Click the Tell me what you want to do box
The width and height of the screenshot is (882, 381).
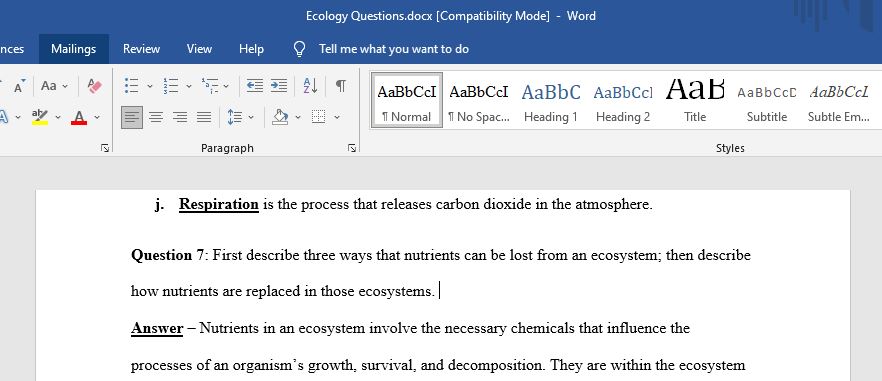click(x=394, y=49)
